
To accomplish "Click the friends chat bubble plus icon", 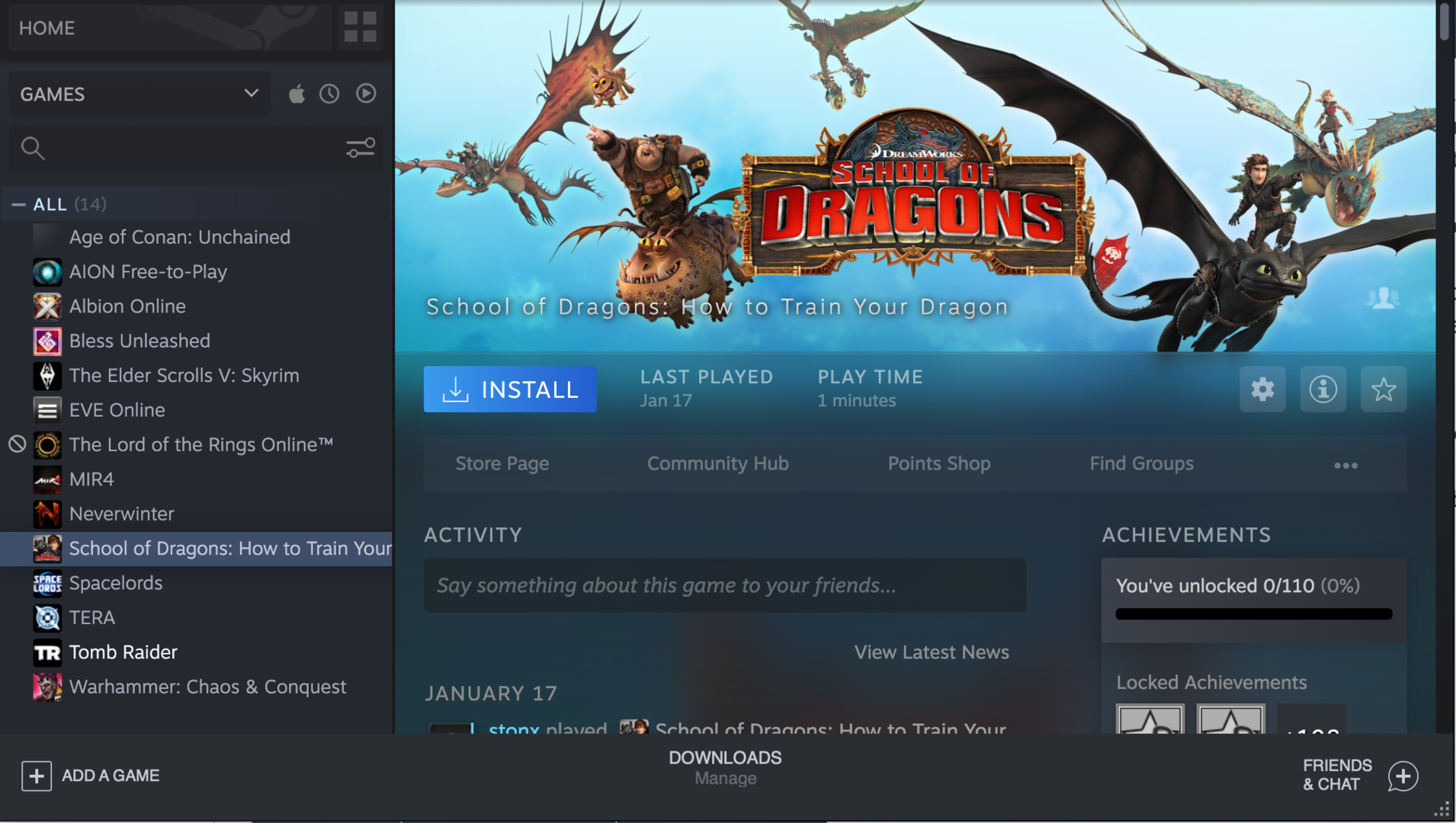I will [1403, 776].
